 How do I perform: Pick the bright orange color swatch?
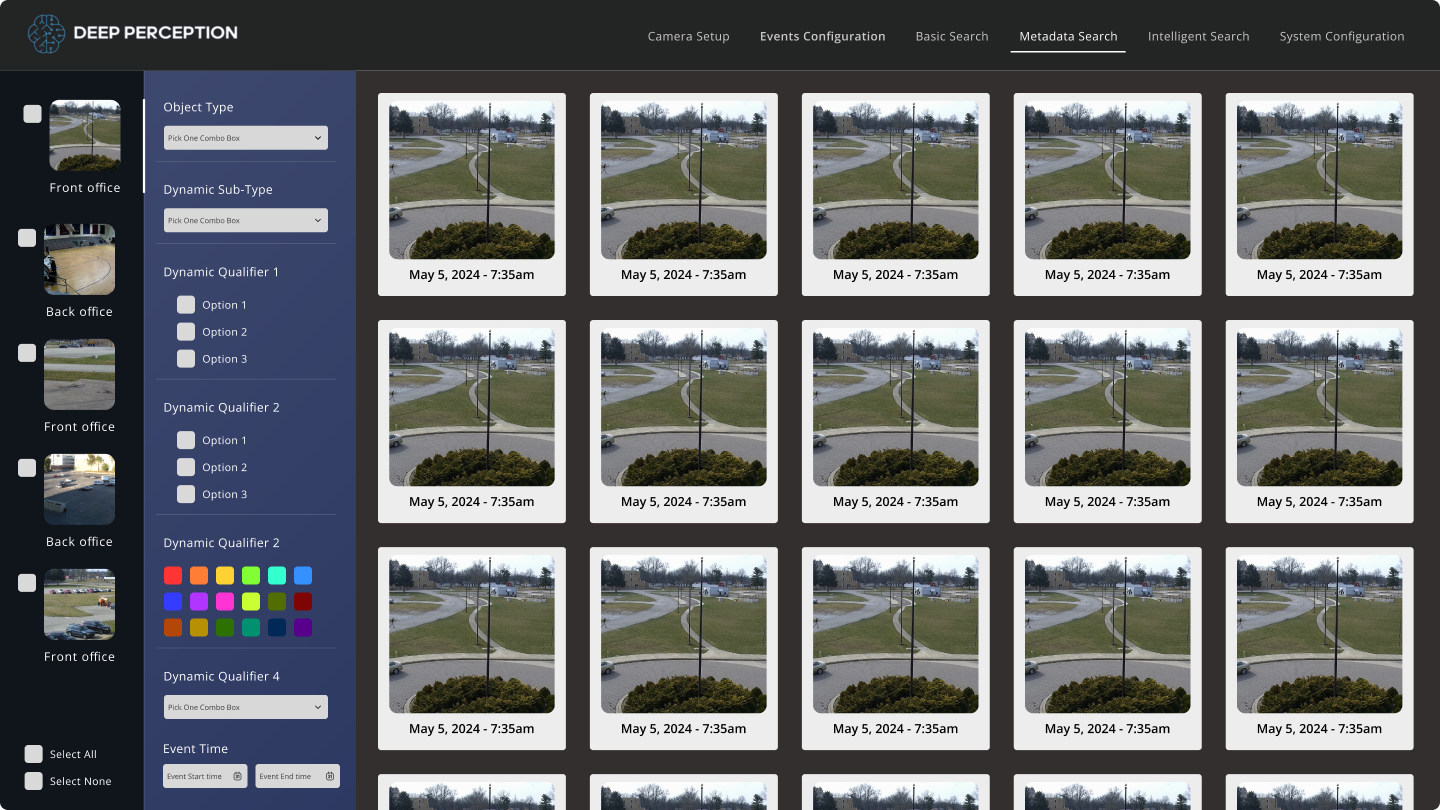(199, 576)
